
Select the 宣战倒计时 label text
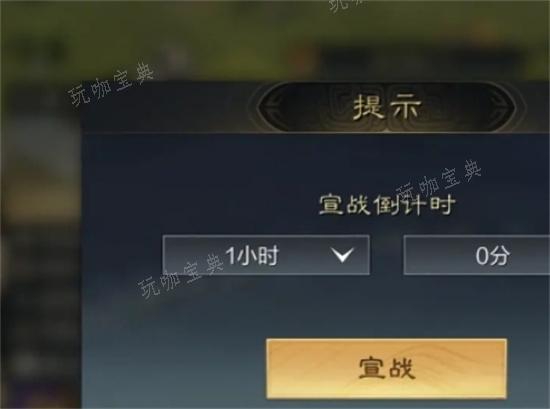coord(387,204)
